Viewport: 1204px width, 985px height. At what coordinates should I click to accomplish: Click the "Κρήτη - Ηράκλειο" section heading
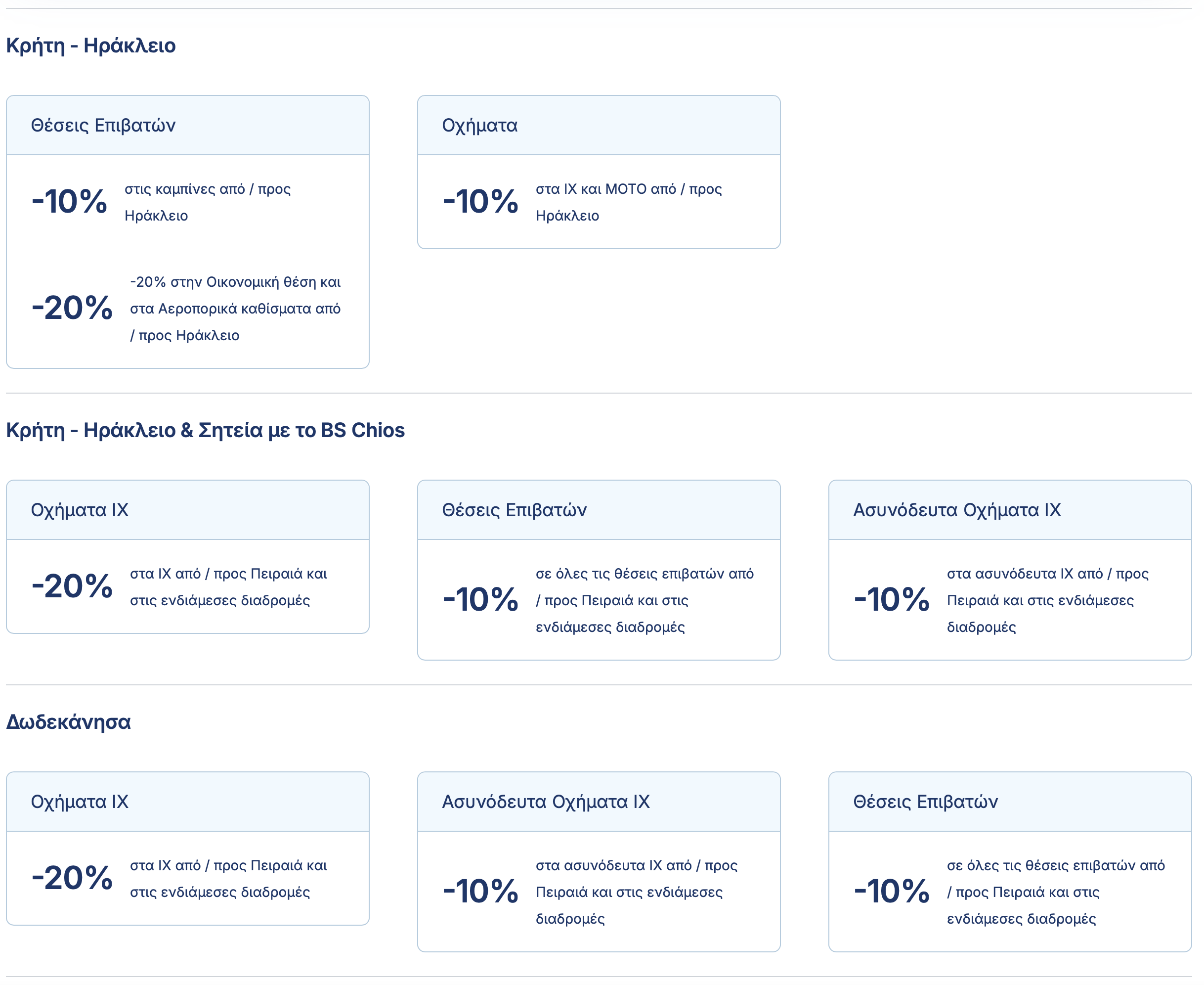[91, 45]
